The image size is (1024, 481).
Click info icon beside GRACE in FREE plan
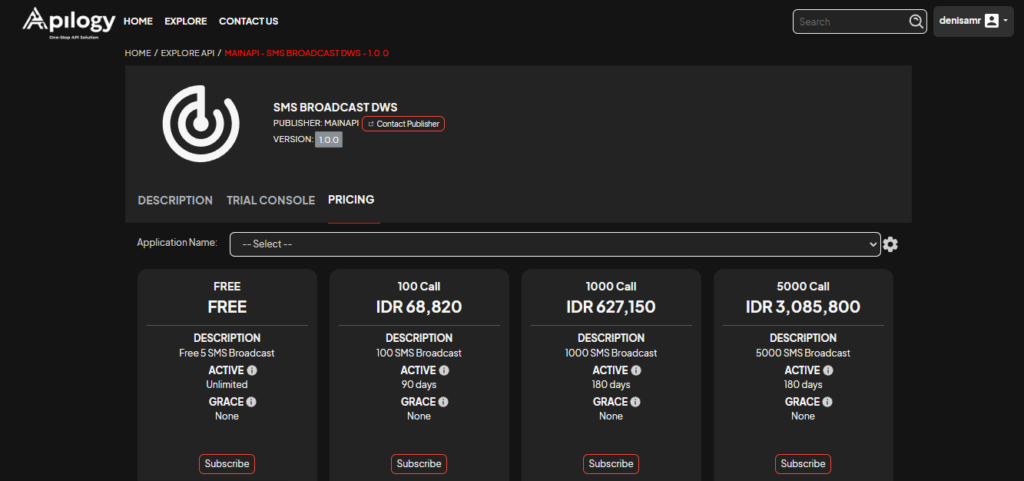tap(251, 402)
